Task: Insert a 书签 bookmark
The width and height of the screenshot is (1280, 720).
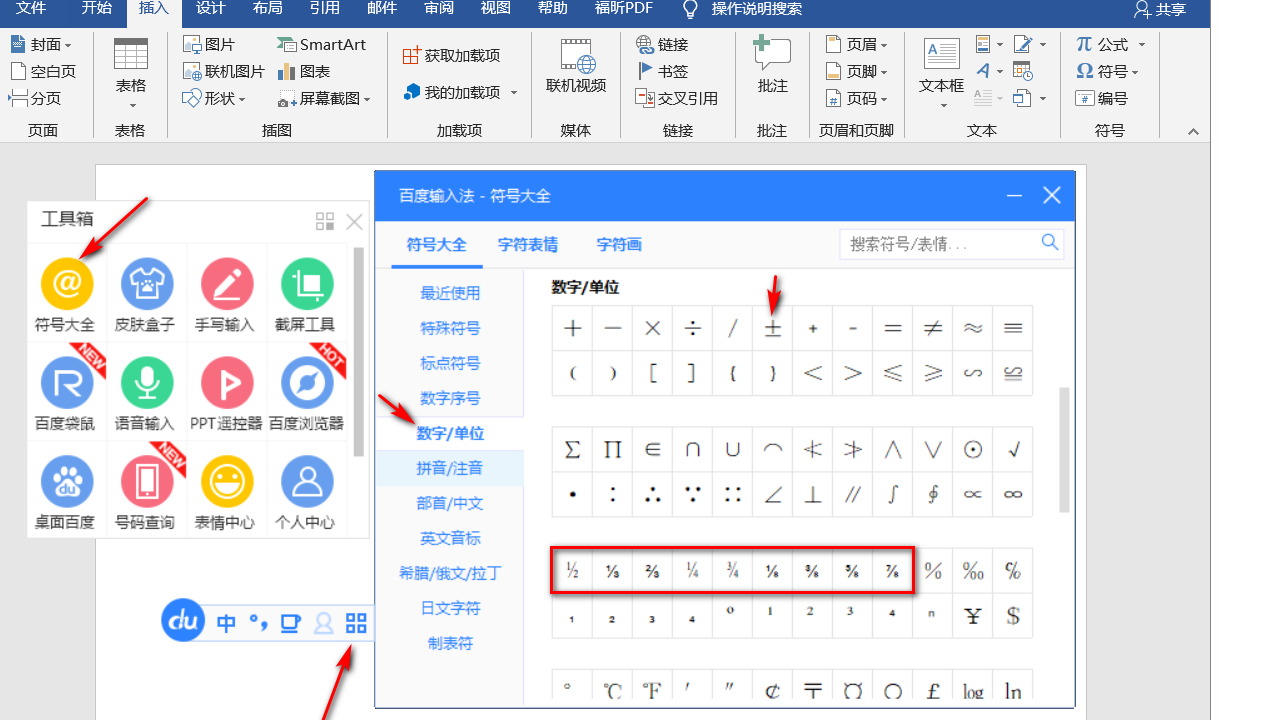Action: coord(663,72)
